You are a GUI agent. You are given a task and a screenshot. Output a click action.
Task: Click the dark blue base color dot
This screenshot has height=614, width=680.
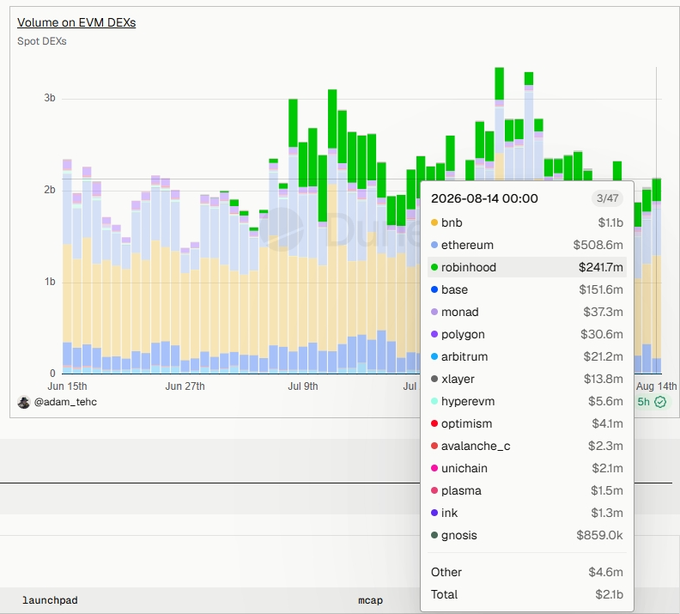coord(434,290)
